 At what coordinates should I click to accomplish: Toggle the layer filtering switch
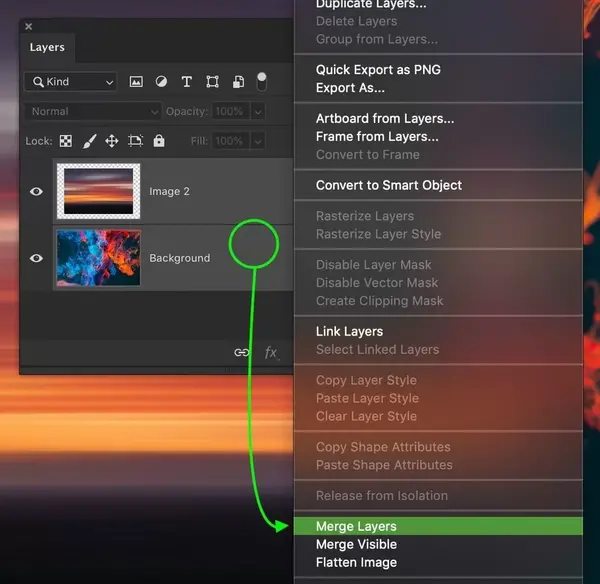(x=262, y=82)
